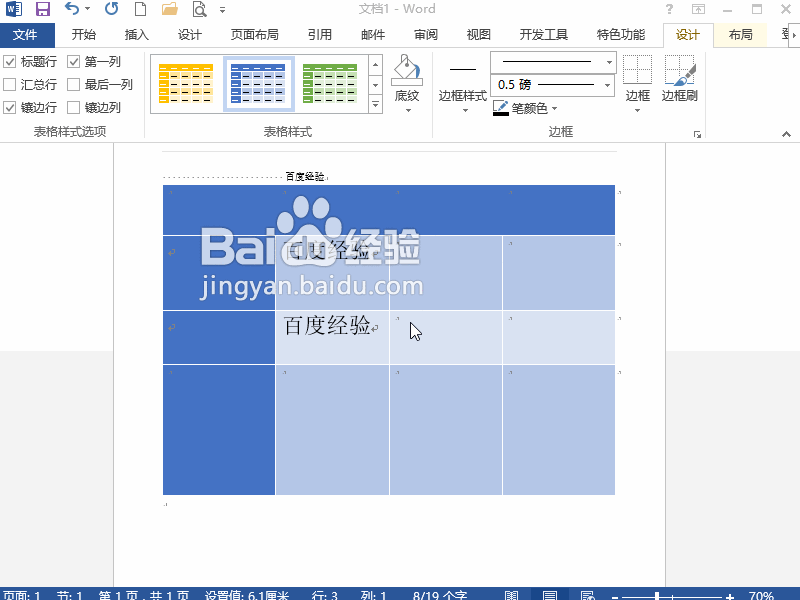800x600 pixels.
Task: Open the line style dropdown
Action: 609,62
